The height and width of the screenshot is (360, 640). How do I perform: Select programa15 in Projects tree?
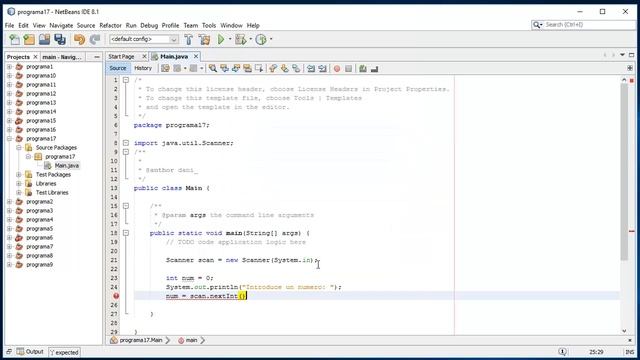(x=41, y=121)
